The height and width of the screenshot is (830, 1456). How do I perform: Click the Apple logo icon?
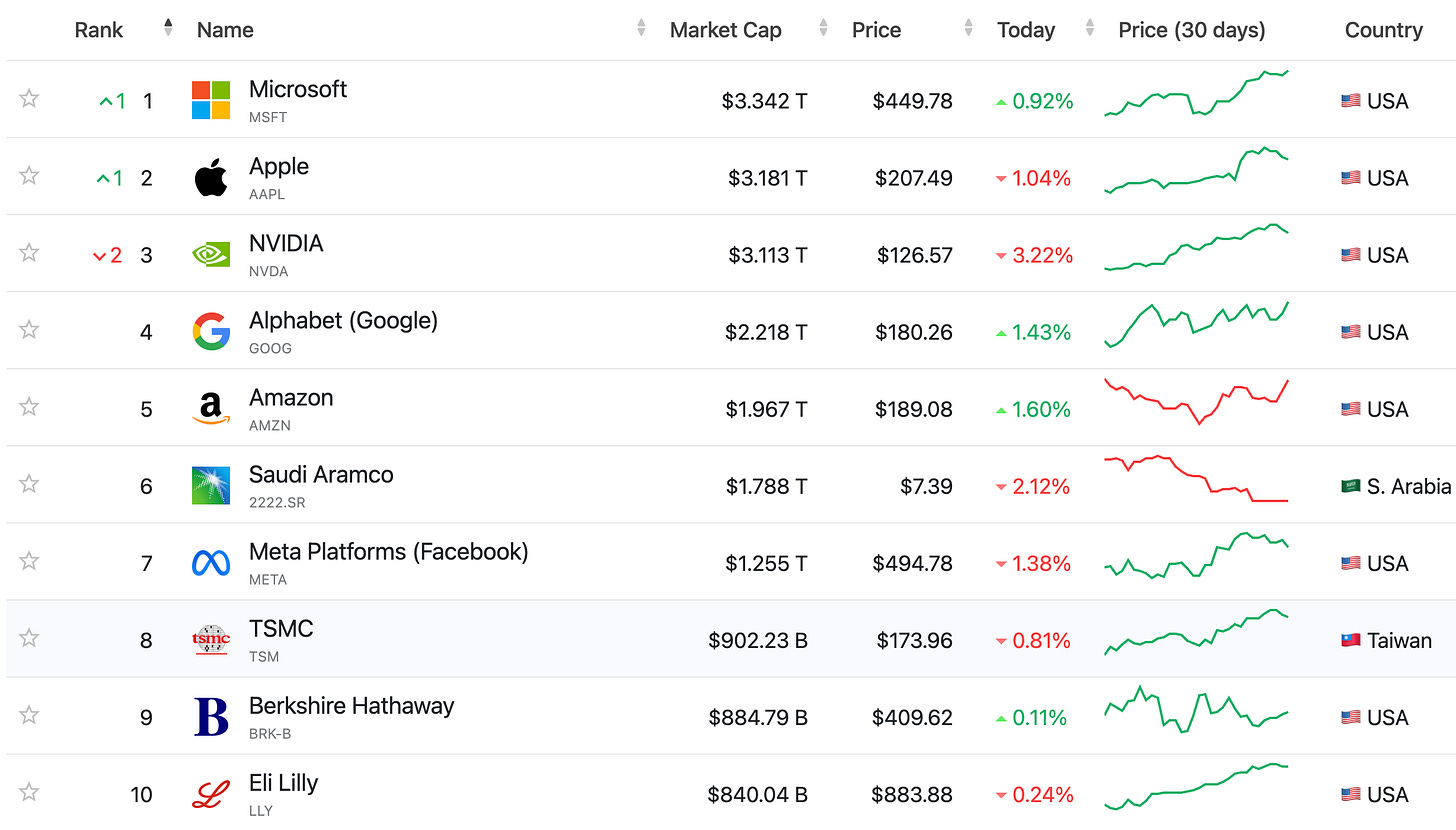[211, 177]
